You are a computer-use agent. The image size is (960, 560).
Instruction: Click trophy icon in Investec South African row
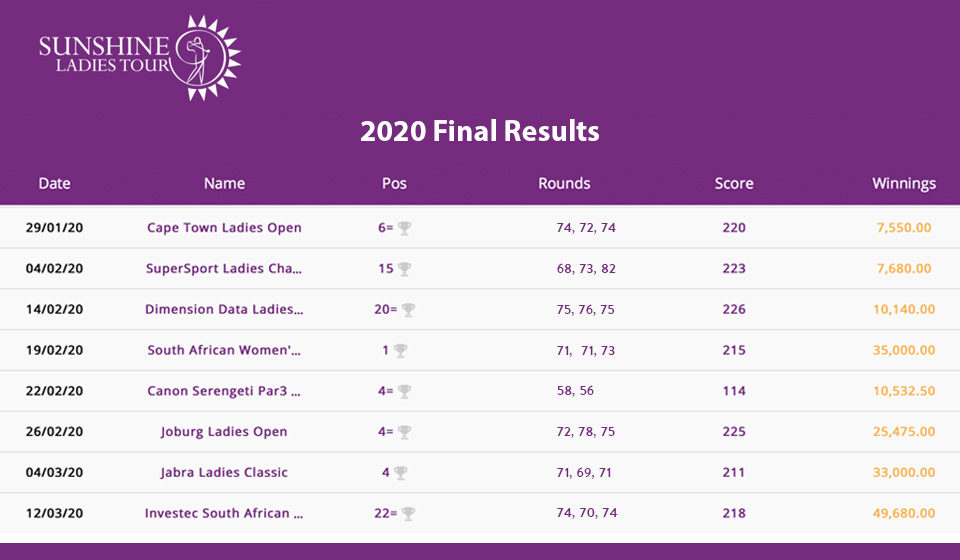click(408, 513)
